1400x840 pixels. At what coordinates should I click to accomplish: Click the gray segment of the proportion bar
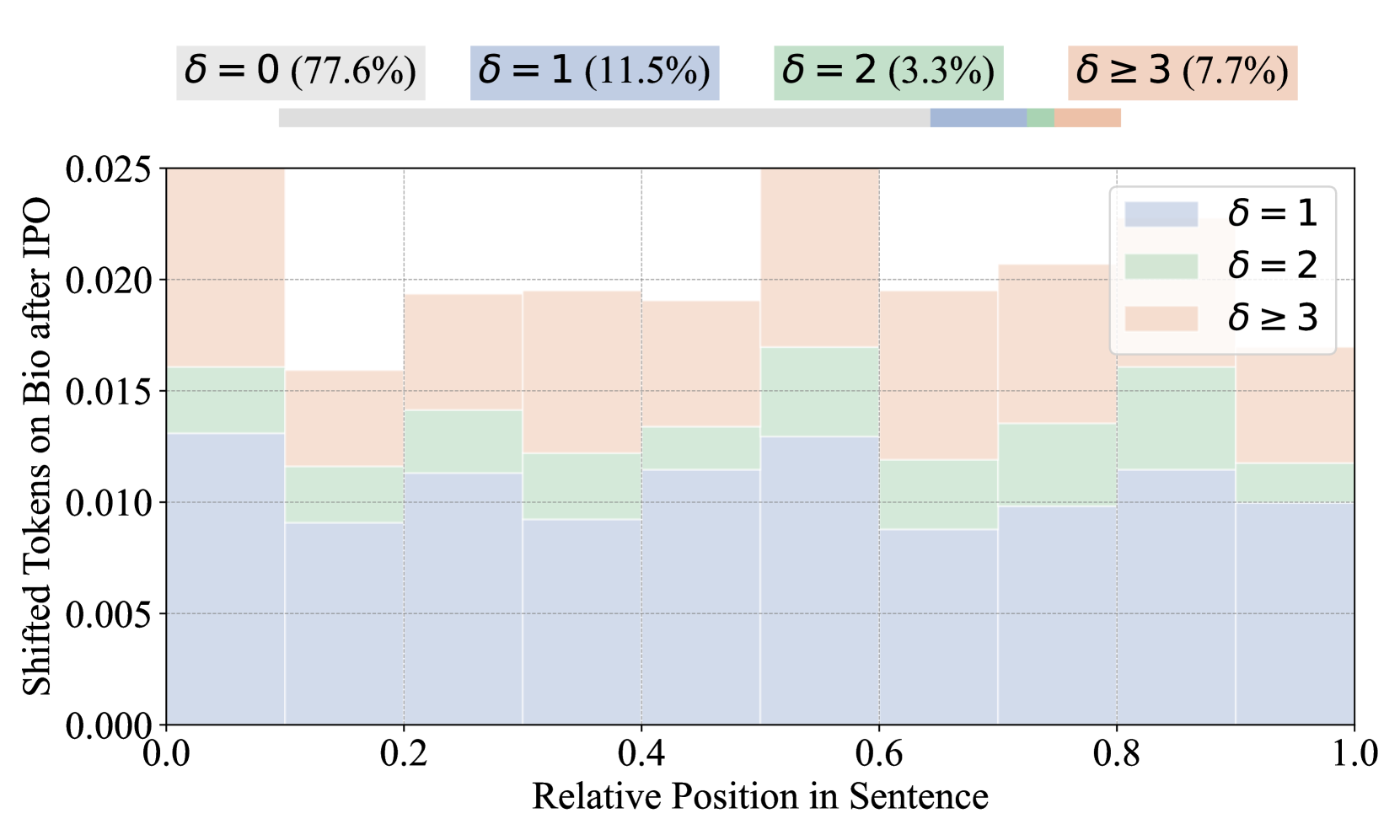pyautogui.click(x=603, y=118)
